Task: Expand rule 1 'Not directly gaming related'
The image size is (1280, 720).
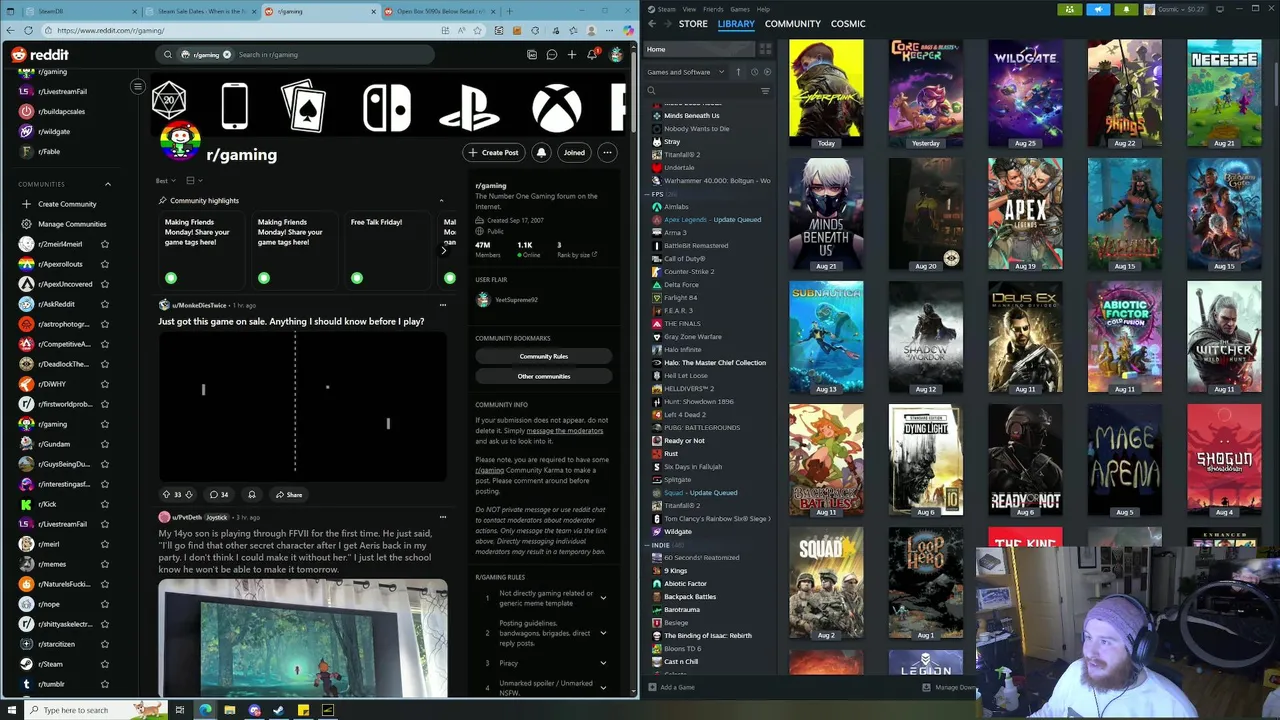Action: coord(603,598)
